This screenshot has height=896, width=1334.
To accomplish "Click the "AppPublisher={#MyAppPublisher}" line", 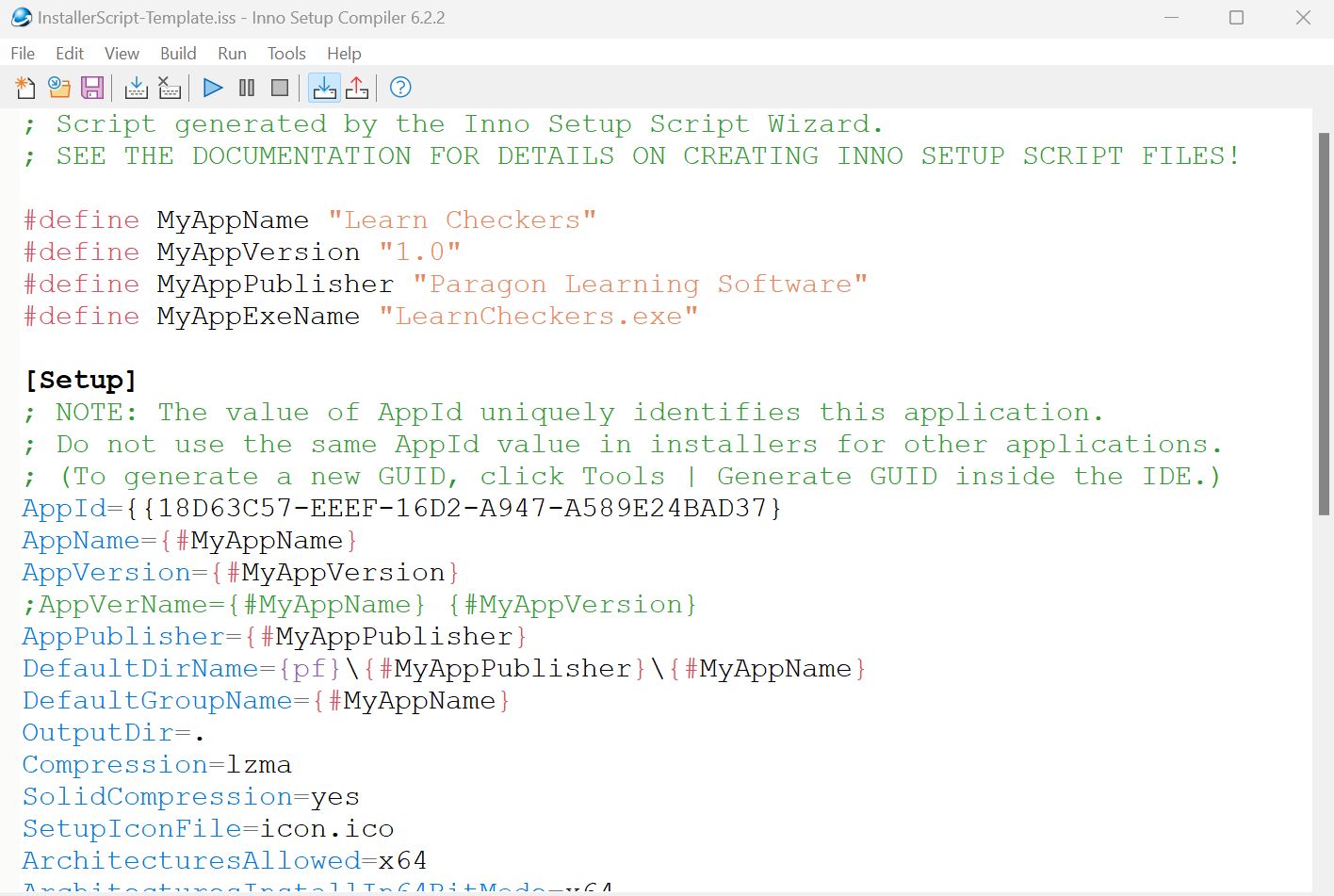I will (x=275, y=637).
